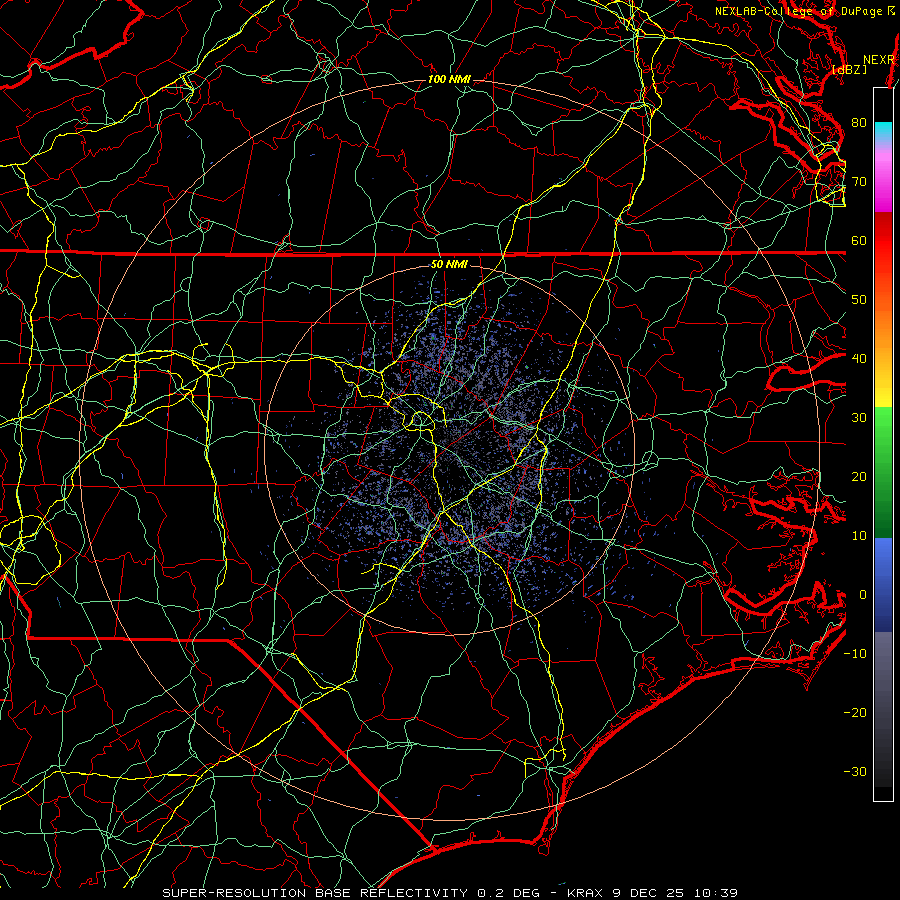900x900 pixels.
Task: Click the cyan top segment of color bar
Action: click(883, 131)
